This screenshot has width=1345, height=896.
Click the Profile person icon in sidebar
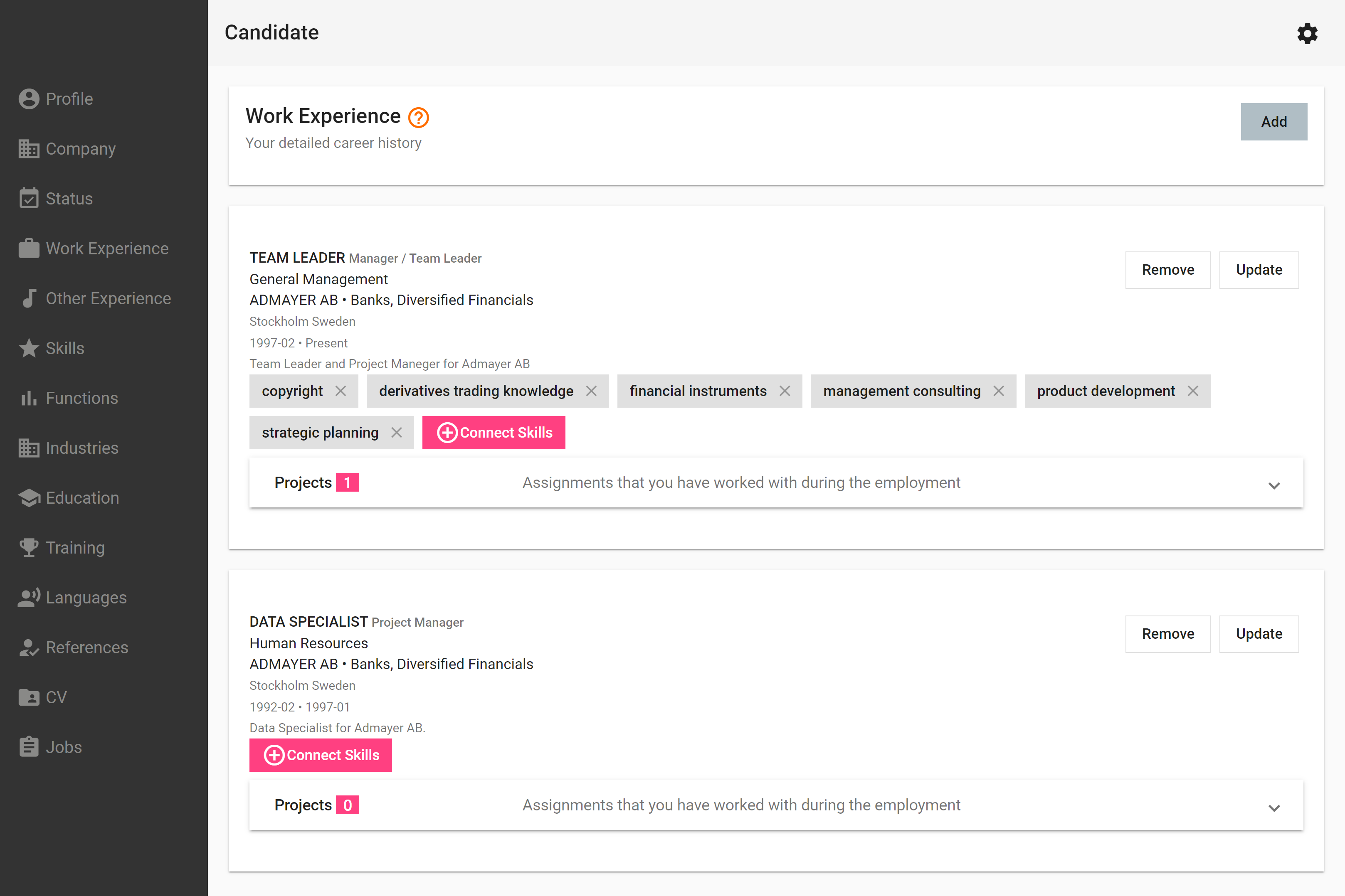[29, 99]
